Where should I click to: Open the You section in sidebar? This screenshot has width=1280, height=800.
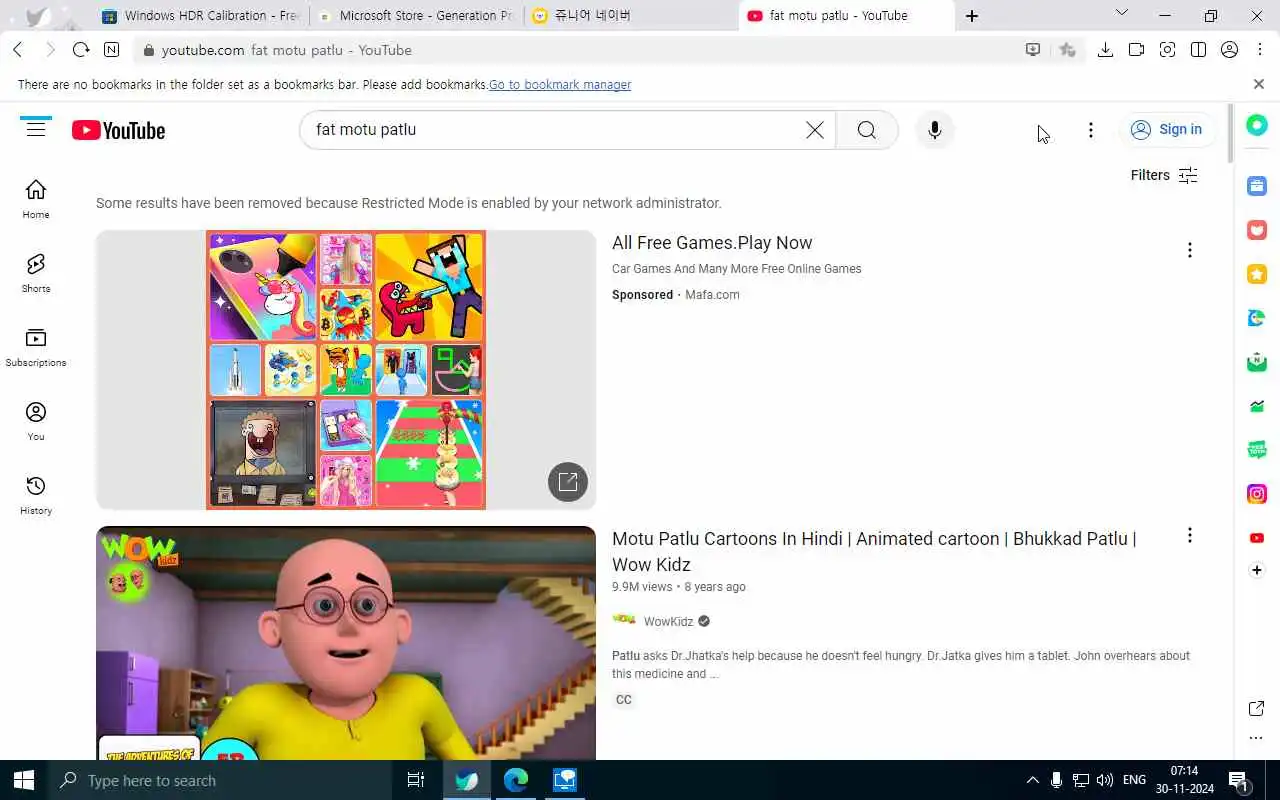36,421
